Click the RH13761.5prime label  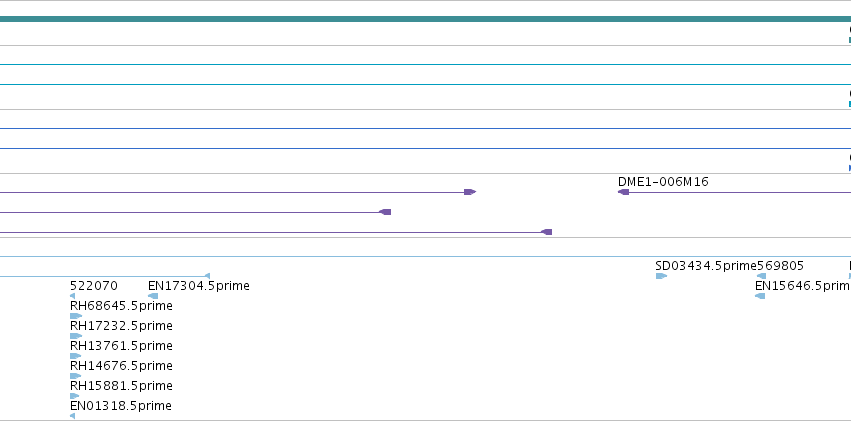tap(121, 346)
